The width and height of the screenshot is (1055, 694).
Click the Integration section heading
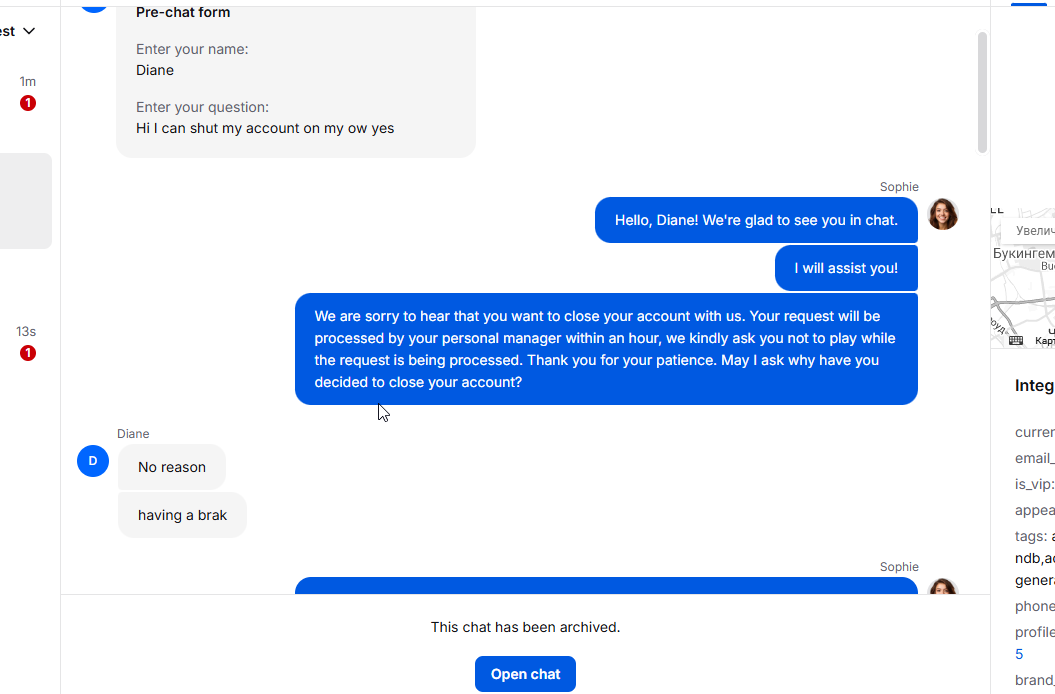(1034, 386)
